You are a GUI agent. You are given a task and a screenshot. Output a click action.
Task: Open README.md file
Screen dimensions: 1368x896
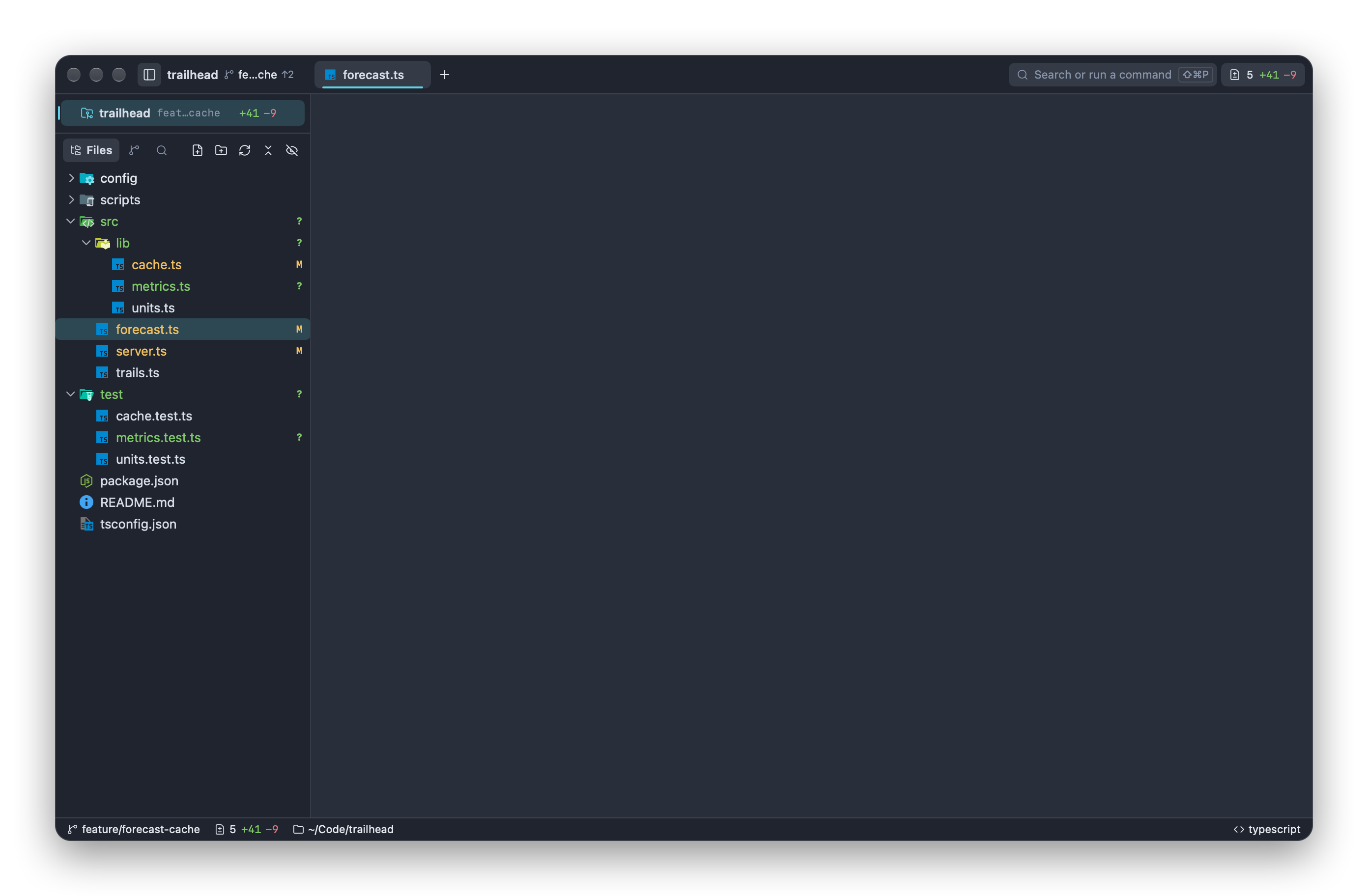click(183, 503)
